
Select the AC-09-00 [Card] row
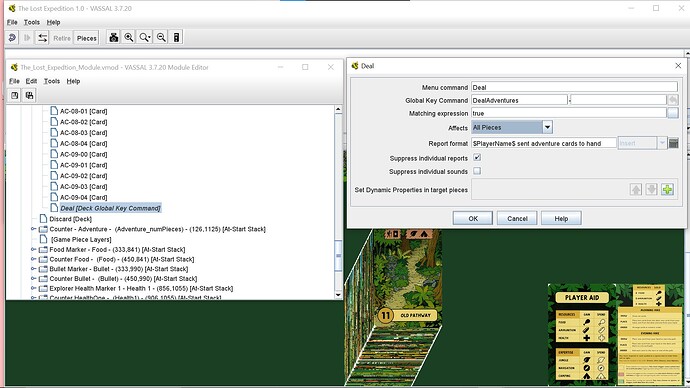tap(83, 154)
